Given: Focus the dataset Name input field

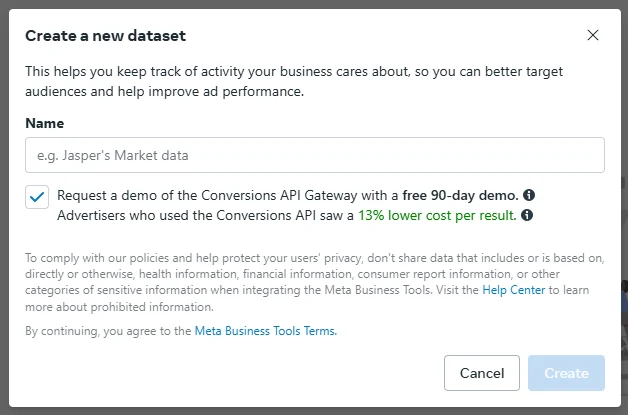Looking at the screenshot, I should coord(315,155).
